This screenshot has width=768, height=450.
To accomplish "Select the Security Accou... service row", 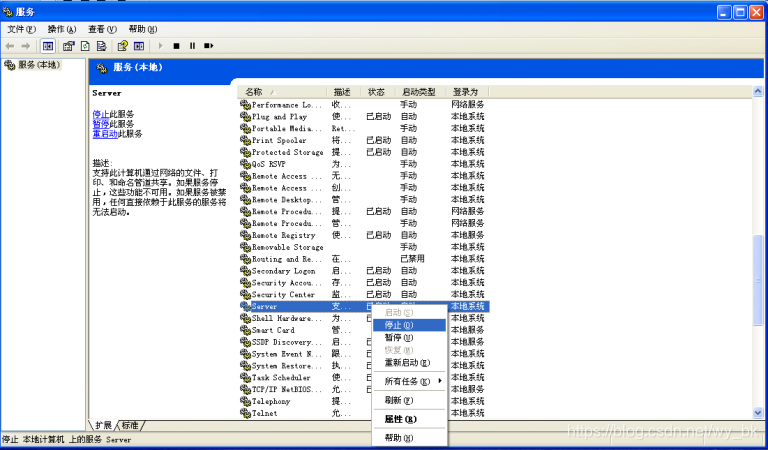I will (x=364, y=283).
